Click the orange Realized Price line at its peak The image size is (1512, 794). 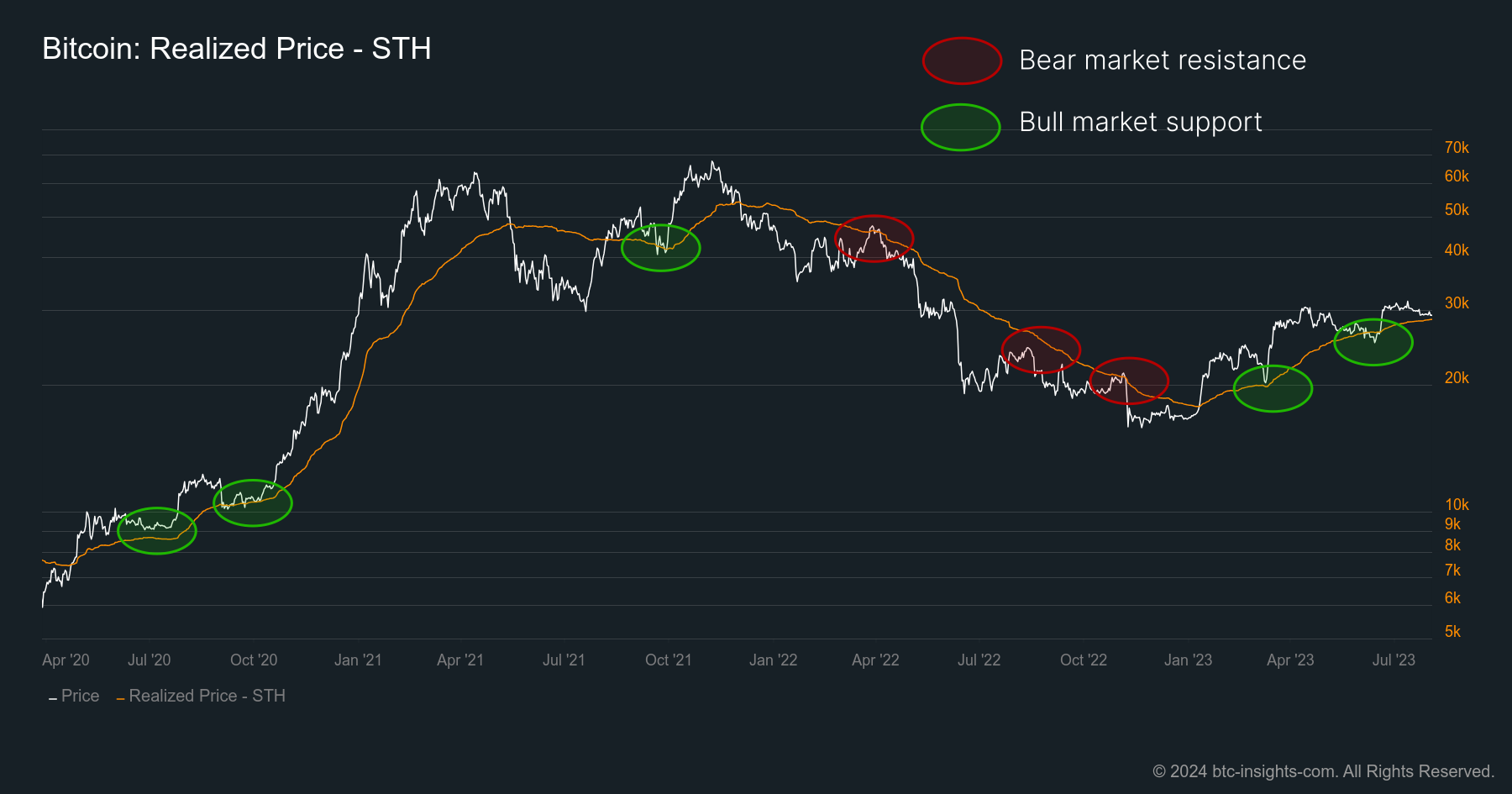coord(738,203)
